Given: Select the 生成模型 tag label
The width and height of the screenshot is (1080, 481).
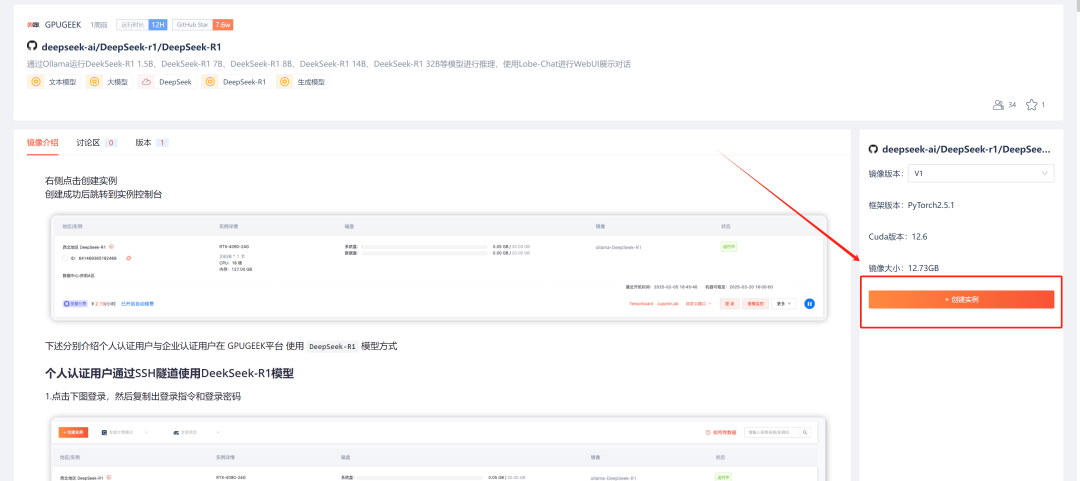Looking at the screenshot, I should click(x=311, y=82).
